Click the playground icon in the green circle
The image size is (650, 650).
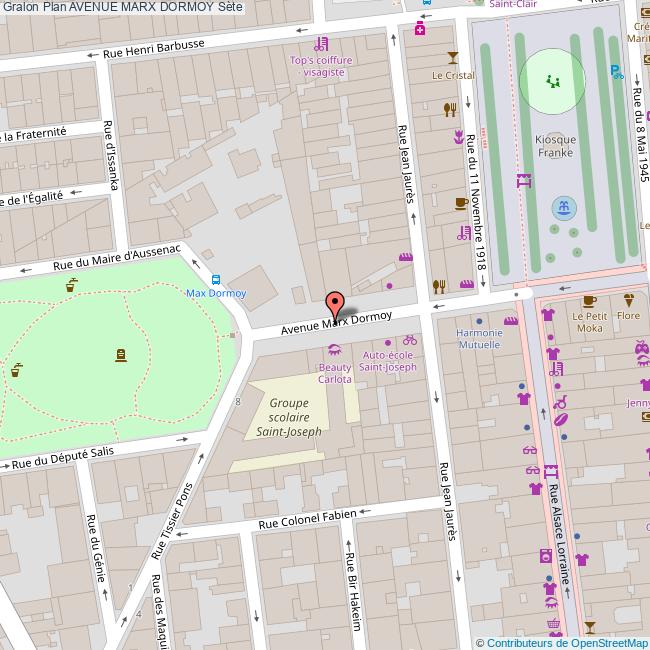(551, 80)
